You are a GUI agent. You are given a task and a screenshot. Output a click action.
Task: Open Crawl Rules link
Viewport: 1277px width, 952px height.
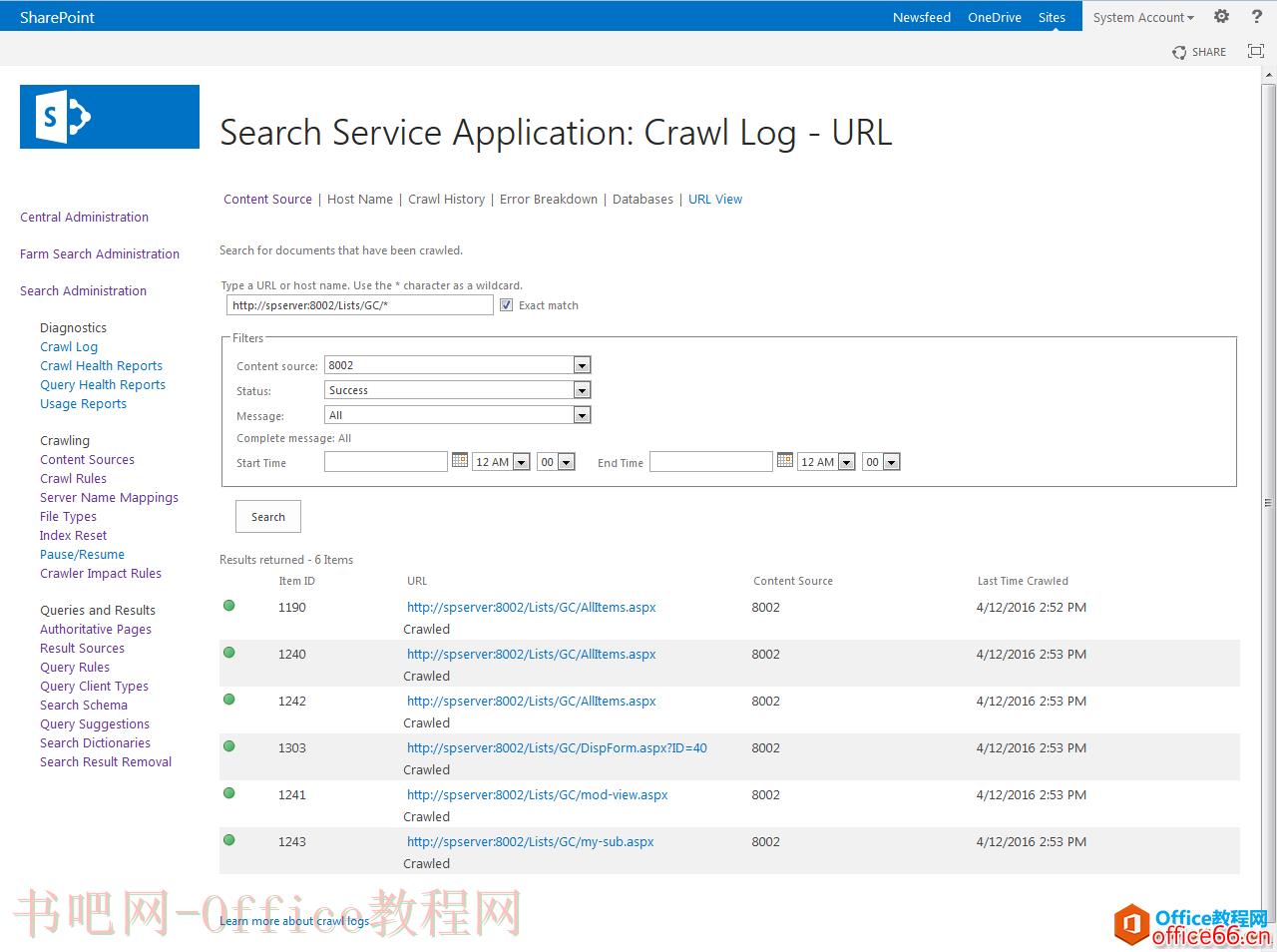pyautogui.click(x=73, y=478)
